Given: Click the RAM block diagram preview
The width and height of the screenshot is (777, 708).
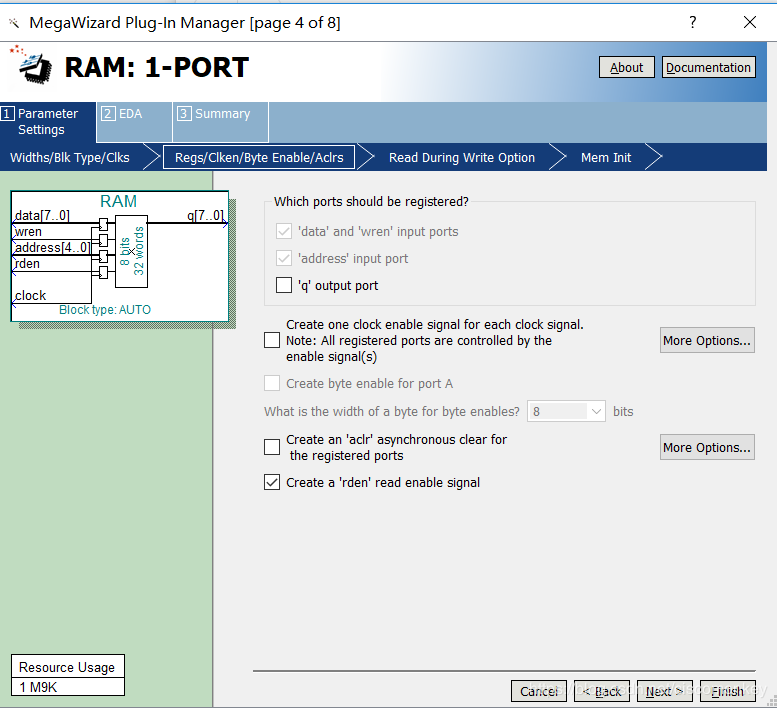Looking at the screenshot, I should click(x=120, y=256).
